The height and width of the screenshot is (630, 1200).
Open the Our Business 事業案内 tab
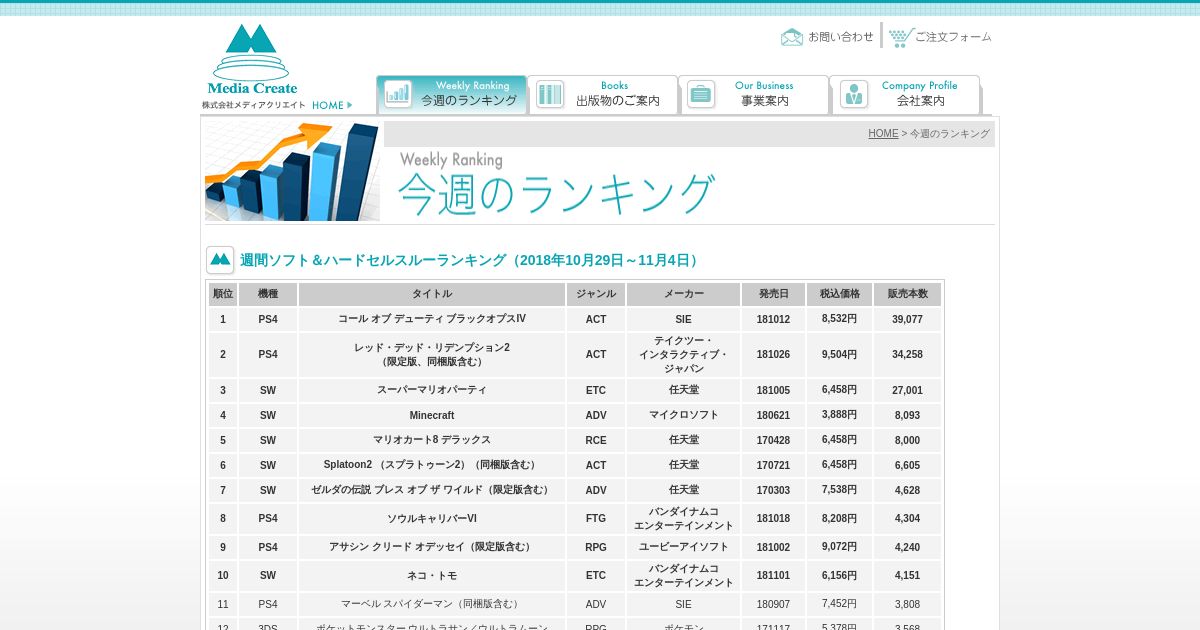(x=754, y=94)
